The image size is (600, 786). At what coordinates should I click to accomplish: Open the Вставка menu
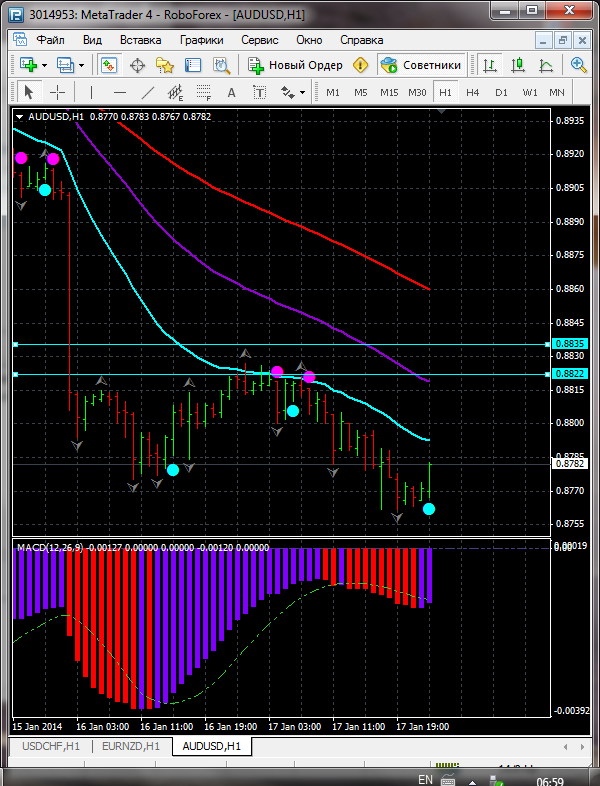pos(140,40)
